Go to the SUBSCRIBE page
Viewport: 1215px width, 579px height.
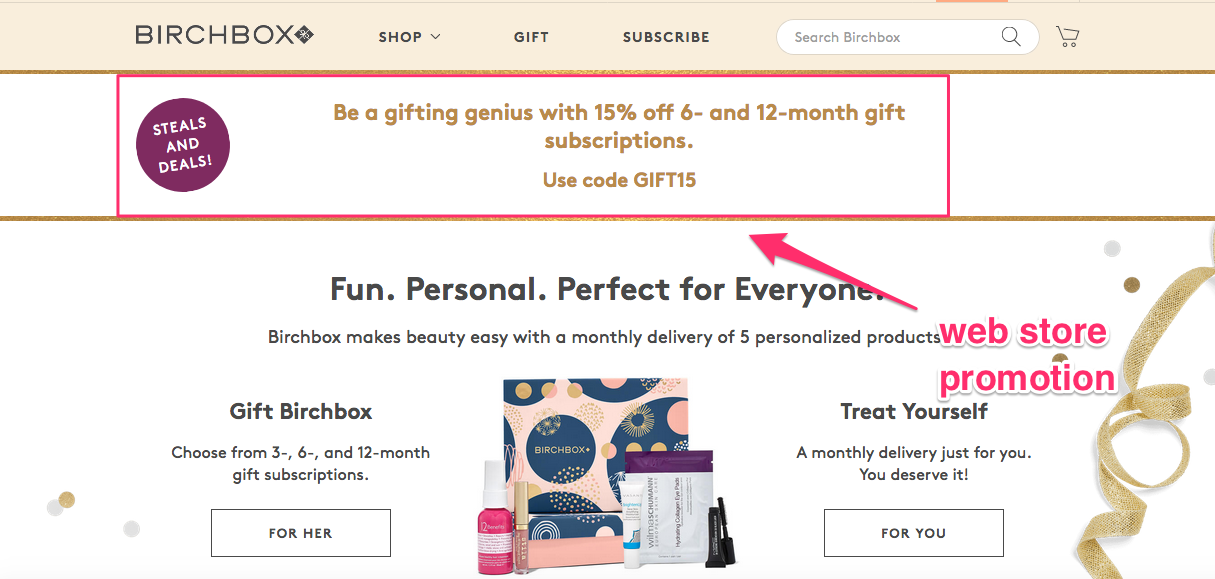(666, 37)
